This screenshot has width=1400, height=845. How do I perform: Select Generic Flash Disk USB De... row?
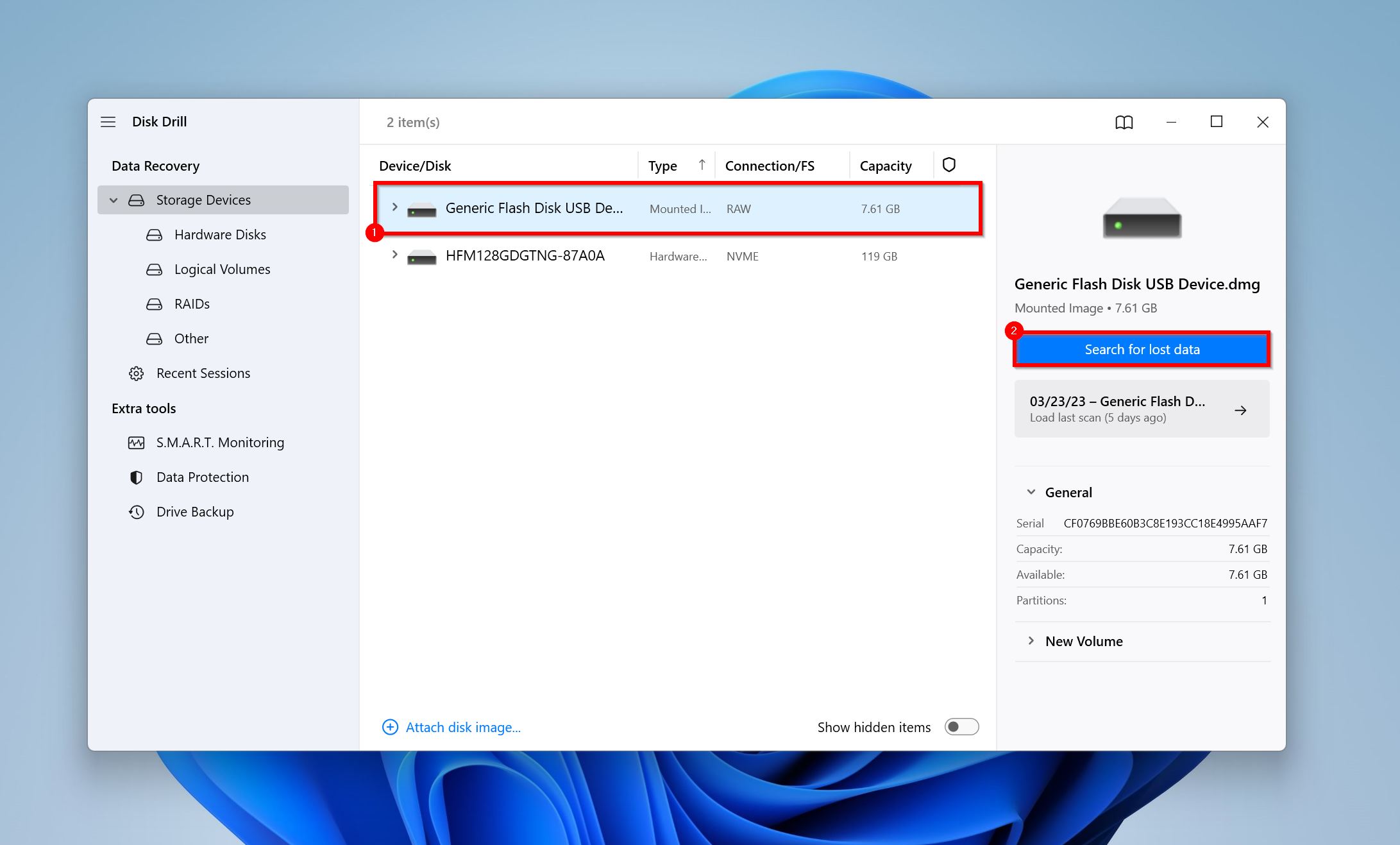pos(679,209)
